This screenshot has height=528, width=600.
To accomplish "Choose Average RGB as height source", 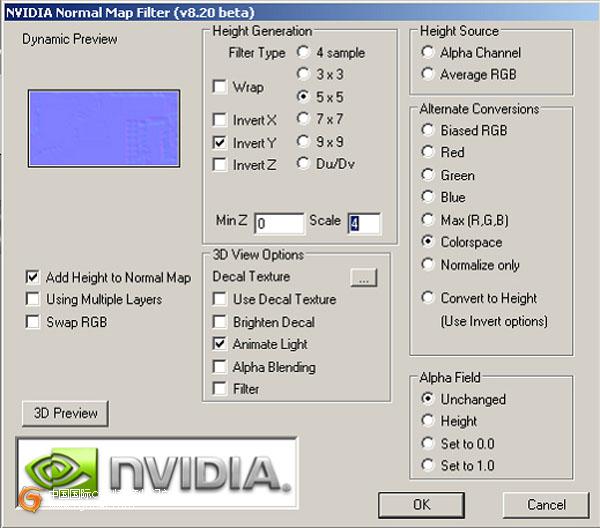I will (x=427, y=74).
